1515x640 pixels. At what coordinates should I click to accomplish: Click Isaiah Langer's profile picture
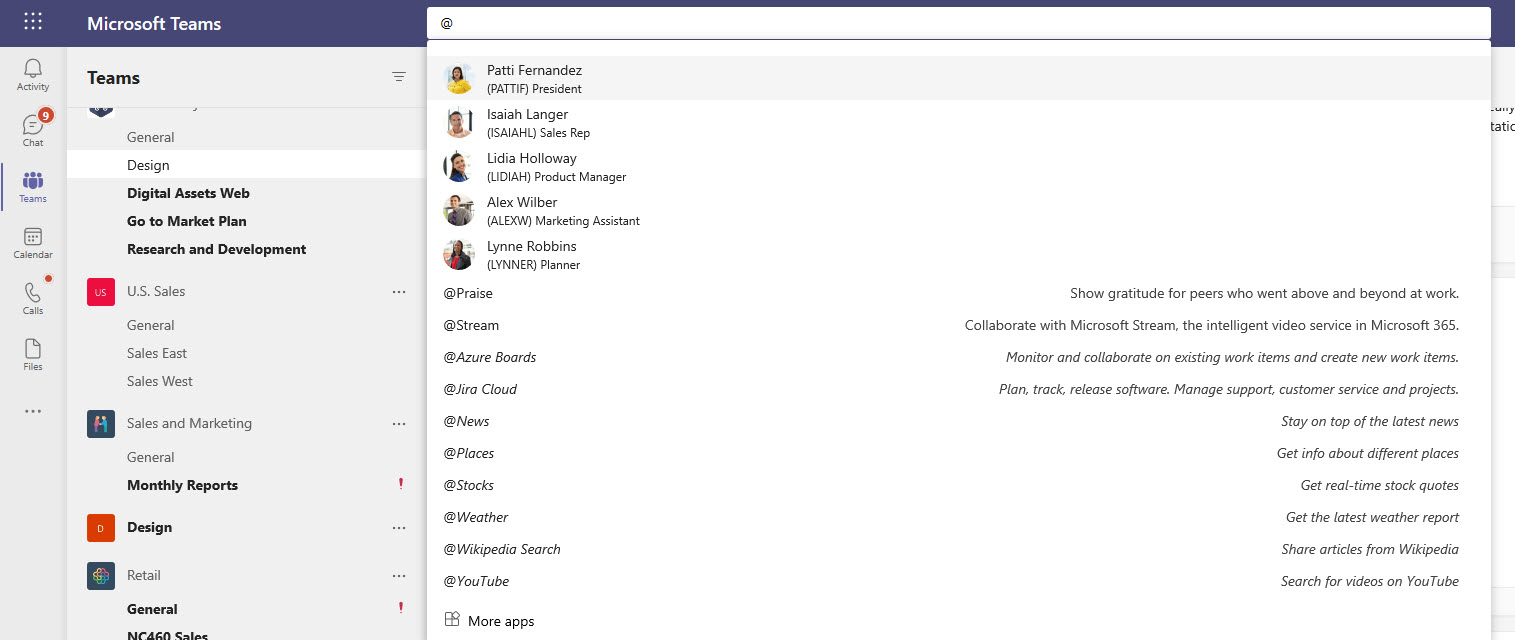458,122
